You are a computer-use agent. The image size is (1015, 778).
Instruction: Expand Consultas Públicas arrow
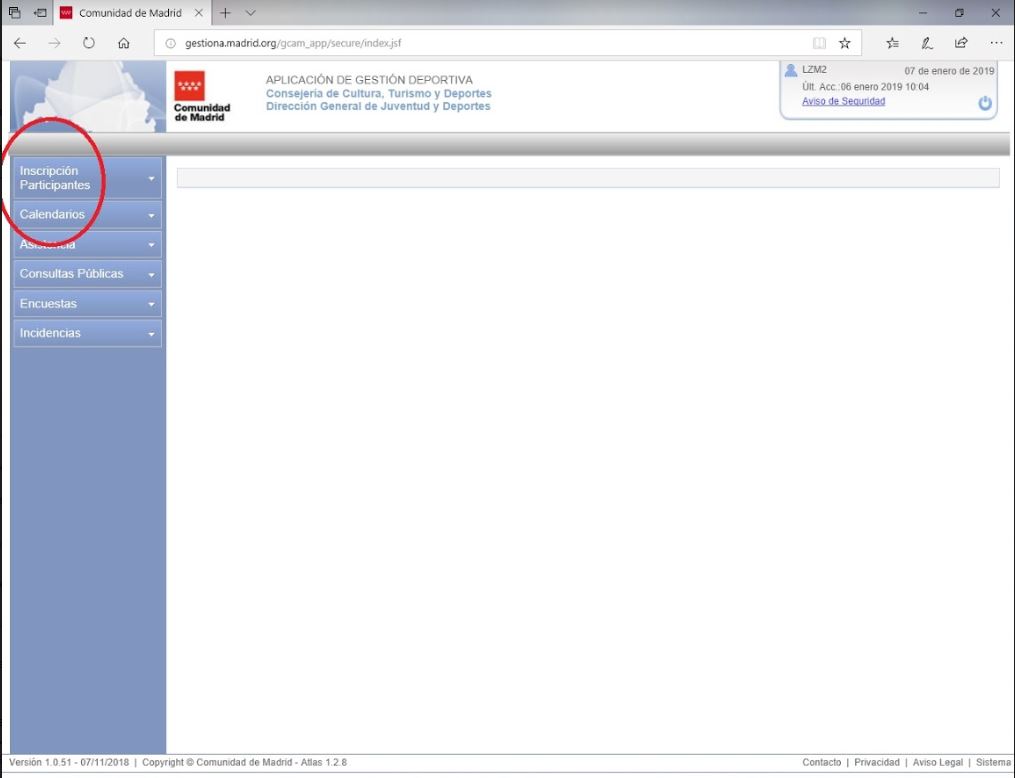[151, 275]
